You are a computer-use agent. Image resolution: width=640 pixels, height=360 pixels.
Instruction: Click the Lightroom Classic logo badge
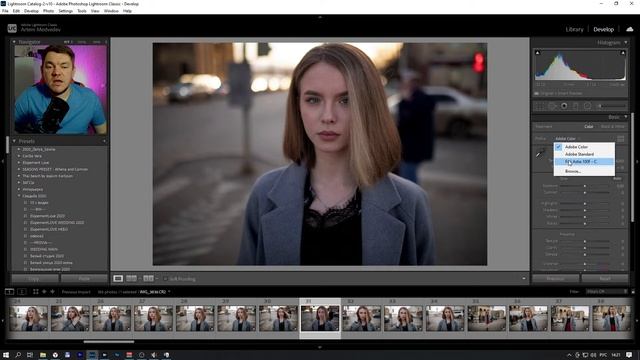[12, 28]
